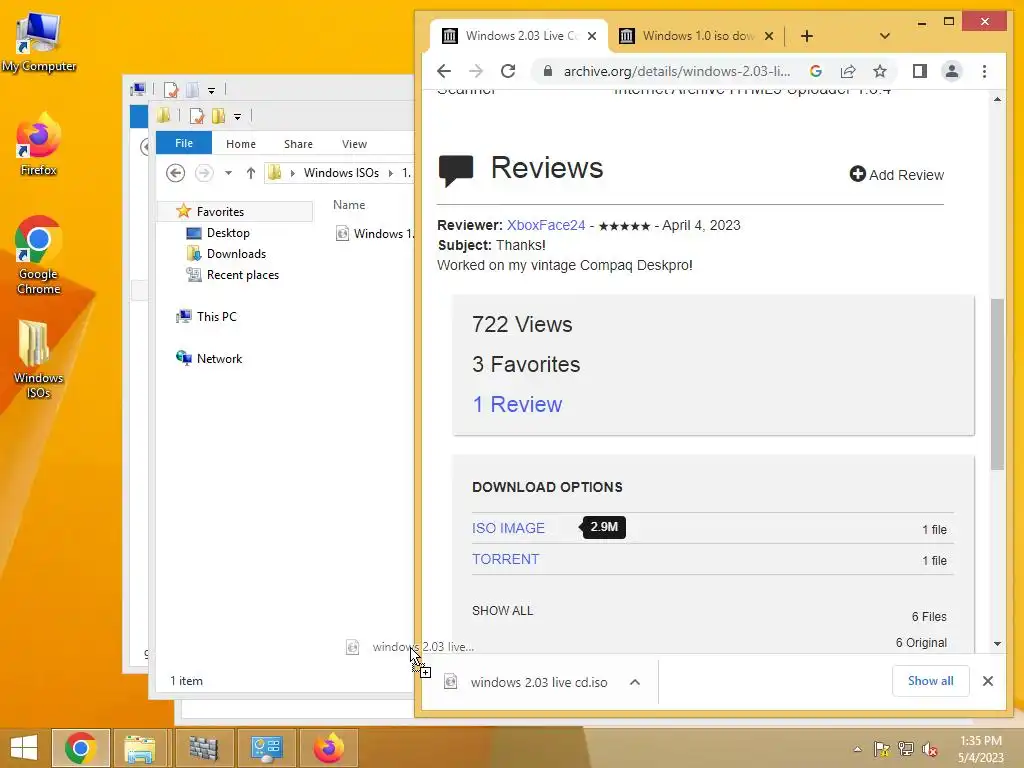Click the New folder icon in Explorer quick access toolbar

[x=218, y=116]
